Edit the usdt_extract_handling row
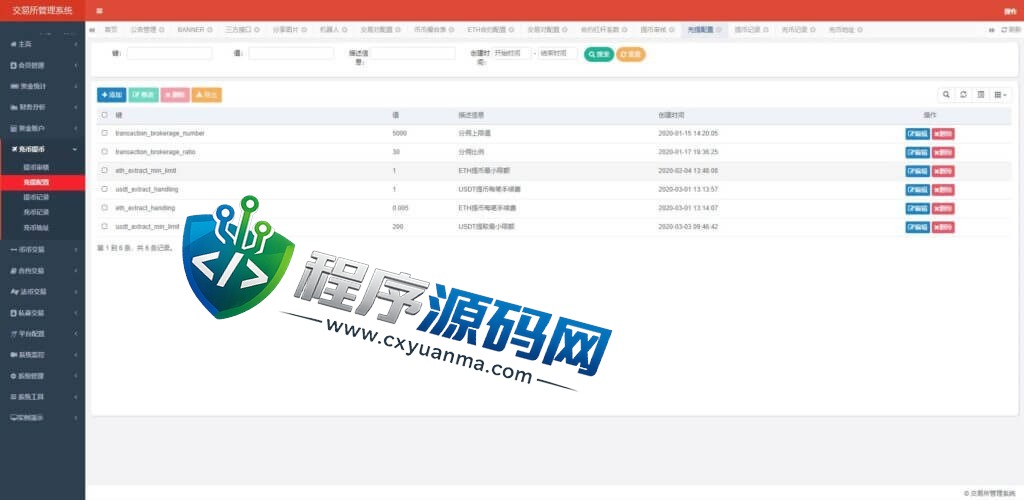This screenshot has height=500, width=1024. point(917,190)
